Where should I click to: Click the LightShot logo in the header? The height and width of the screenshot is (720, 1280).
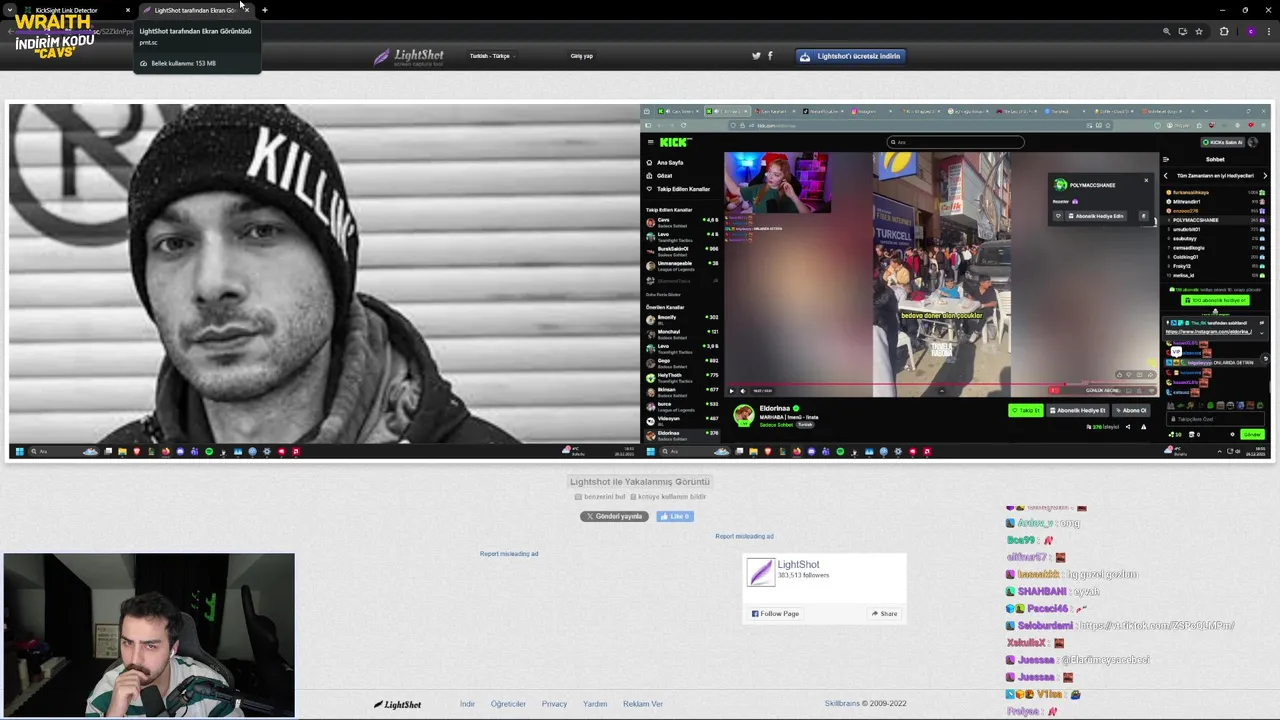[x=408, y=57]
